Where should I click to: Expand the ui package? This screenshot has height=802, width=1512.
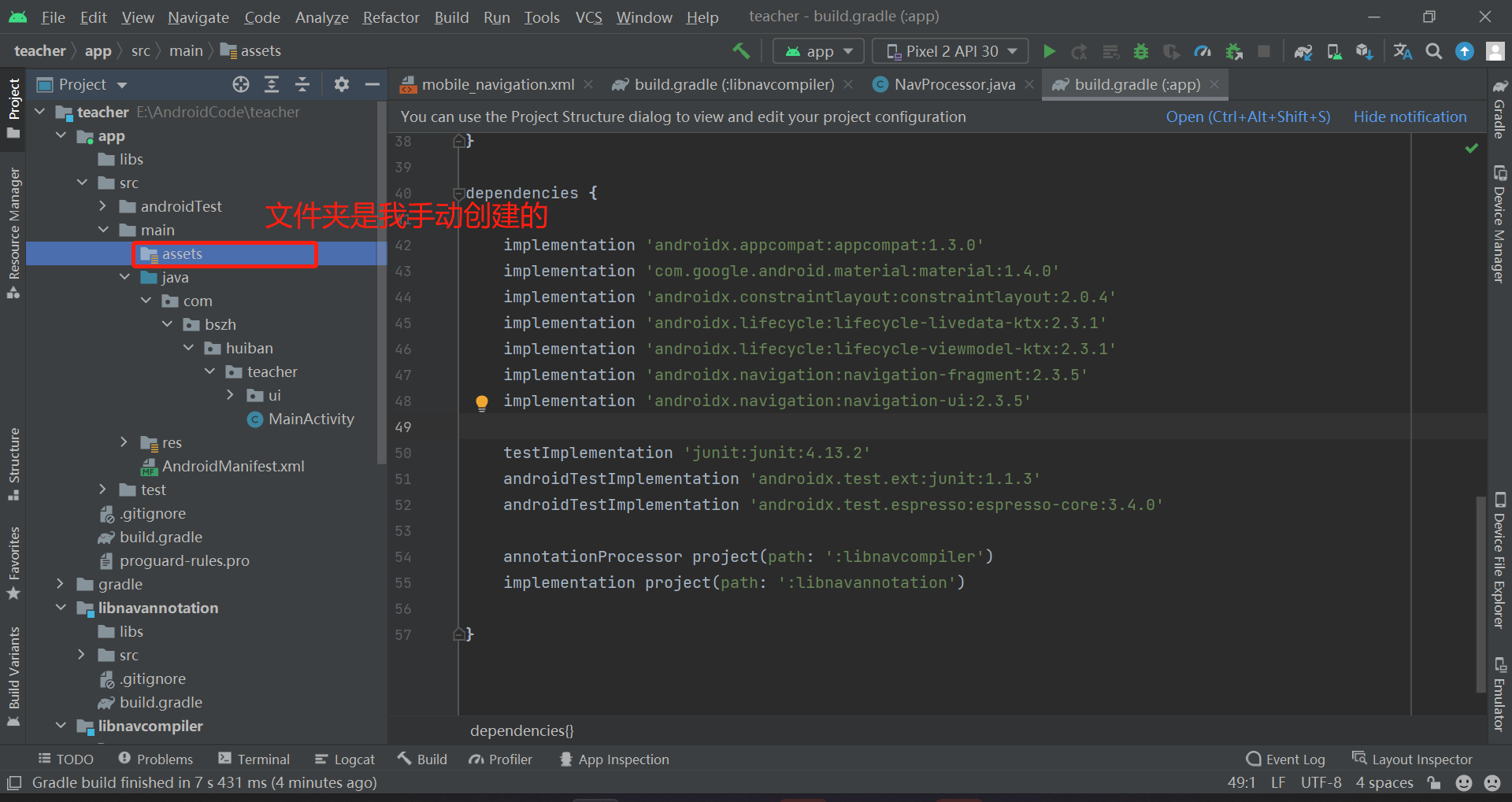click(x=230, y=395)
